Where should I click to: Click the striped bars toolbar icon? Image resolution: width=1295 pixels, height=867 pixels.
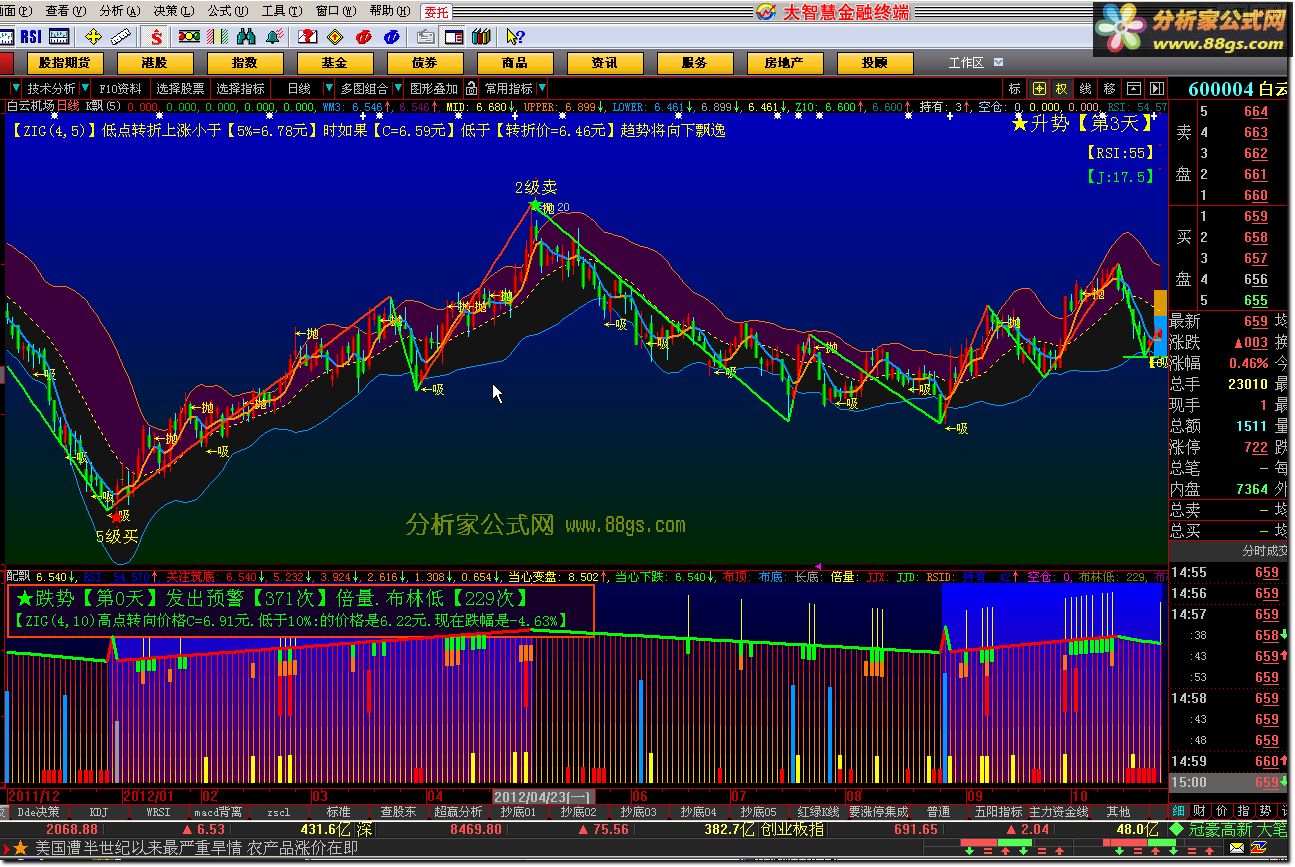coord(216,37)
